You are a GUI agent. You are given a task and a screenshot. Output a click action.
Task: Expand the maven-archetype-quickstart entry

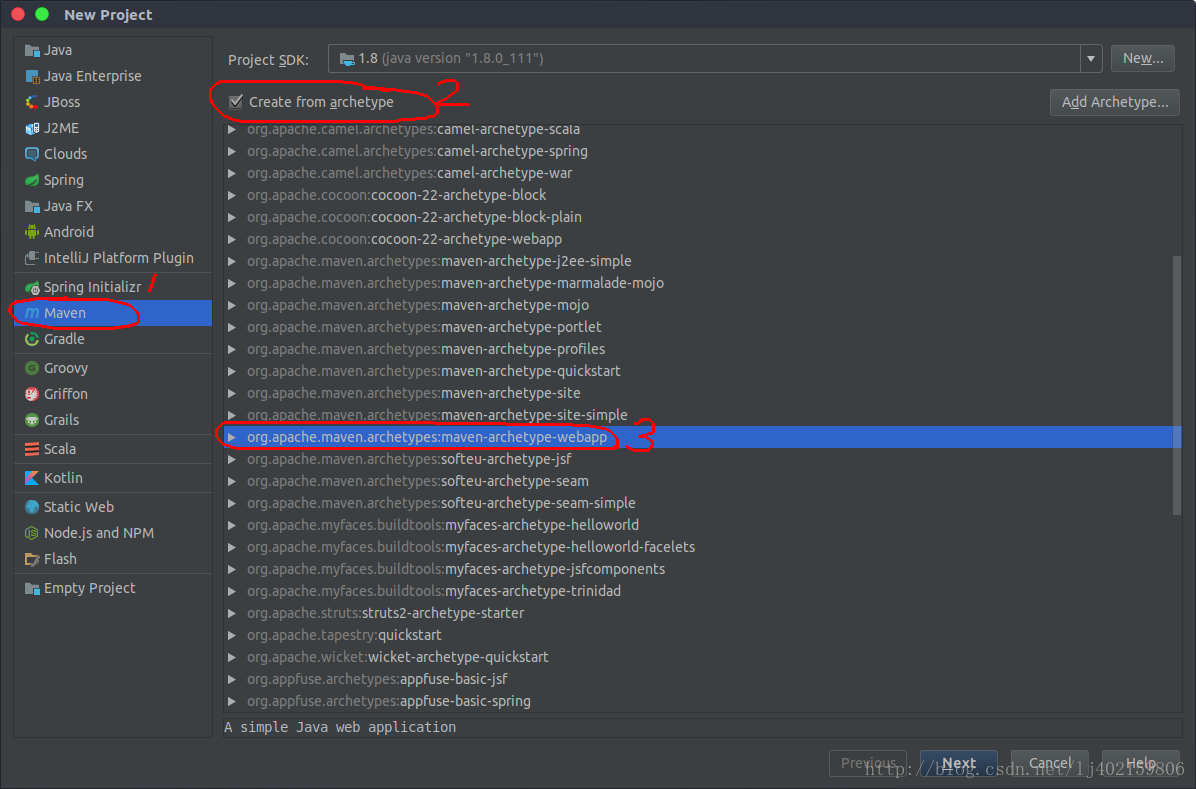point(231,371)
